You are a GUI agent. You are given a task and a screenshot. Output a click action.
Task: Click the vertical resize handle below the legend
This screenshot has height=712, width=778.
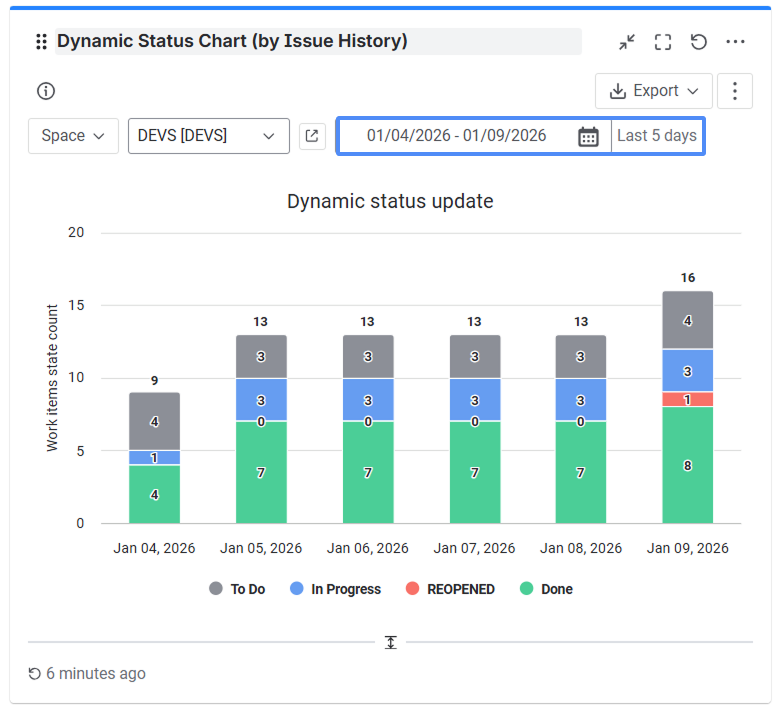[x=390, y=642]
